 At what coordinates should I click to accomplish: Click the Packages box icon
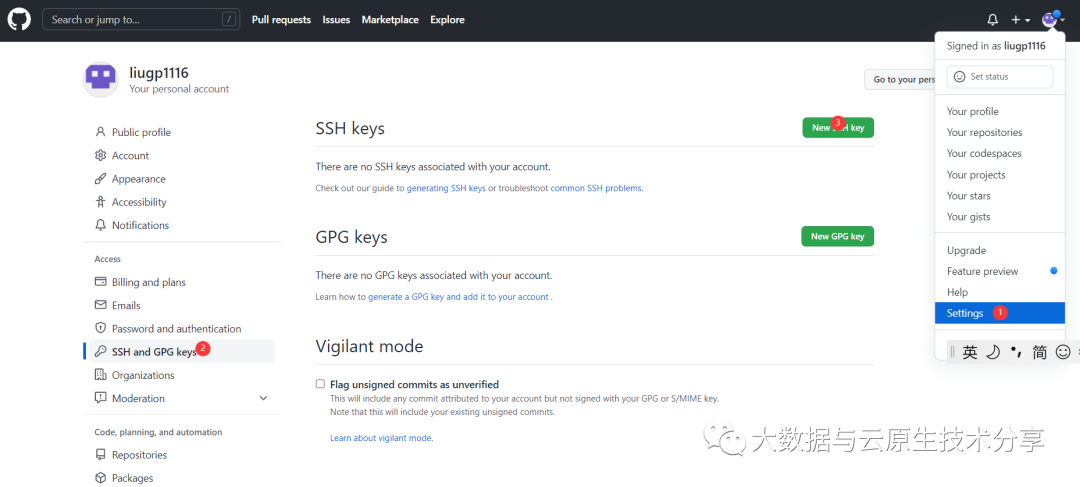pos(101,478)
